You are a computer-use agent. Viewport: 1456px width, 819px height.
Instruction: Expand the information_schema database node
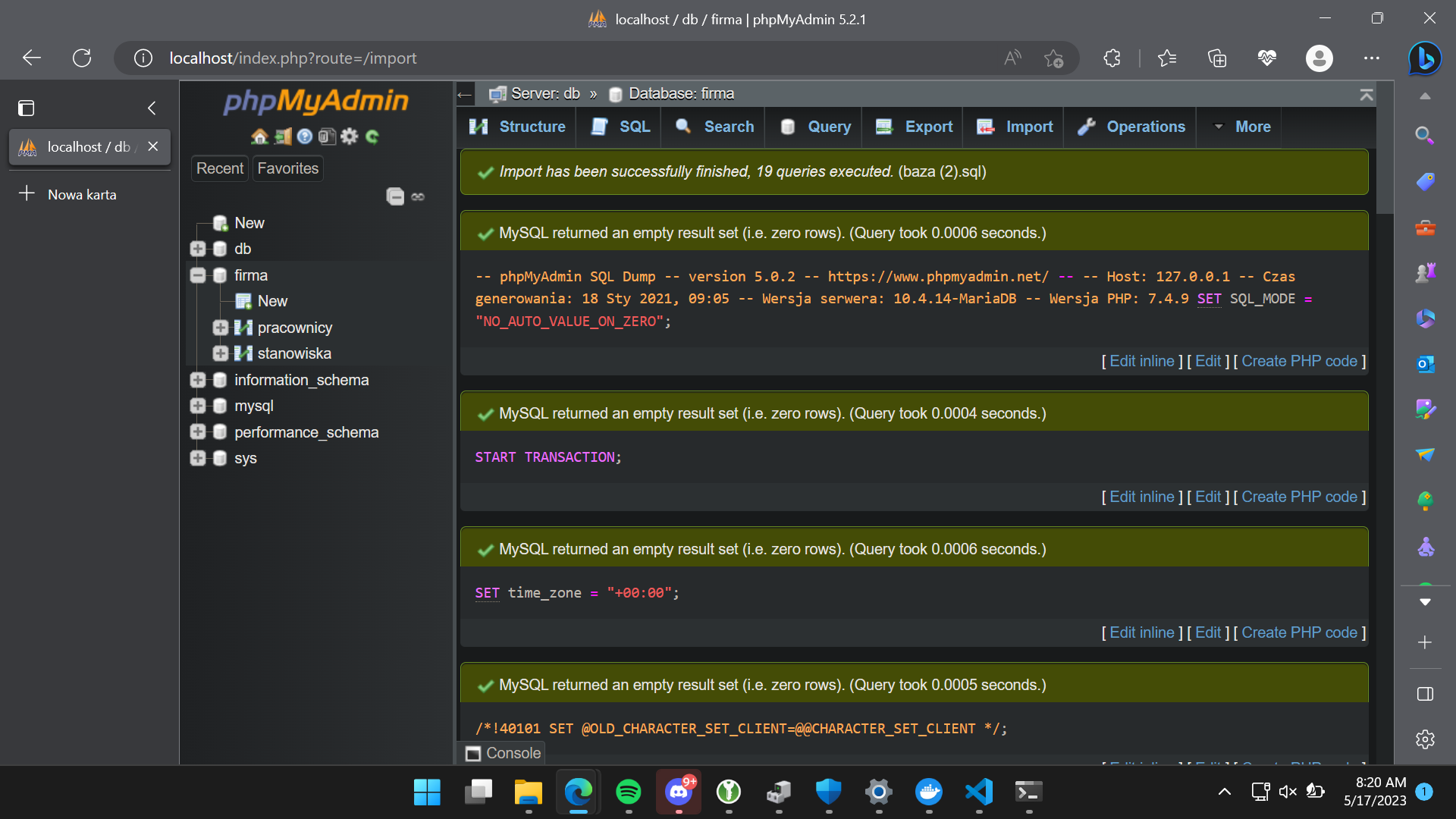coord(198,380)
